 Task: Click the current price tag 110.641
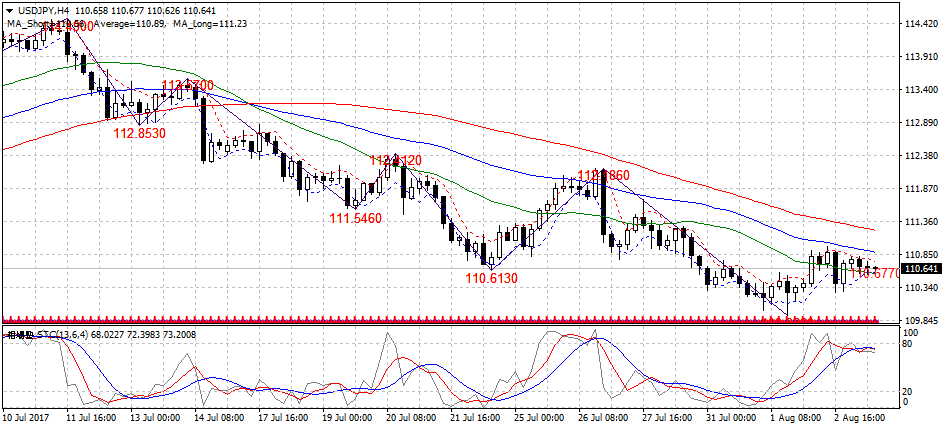coord(919,269)
